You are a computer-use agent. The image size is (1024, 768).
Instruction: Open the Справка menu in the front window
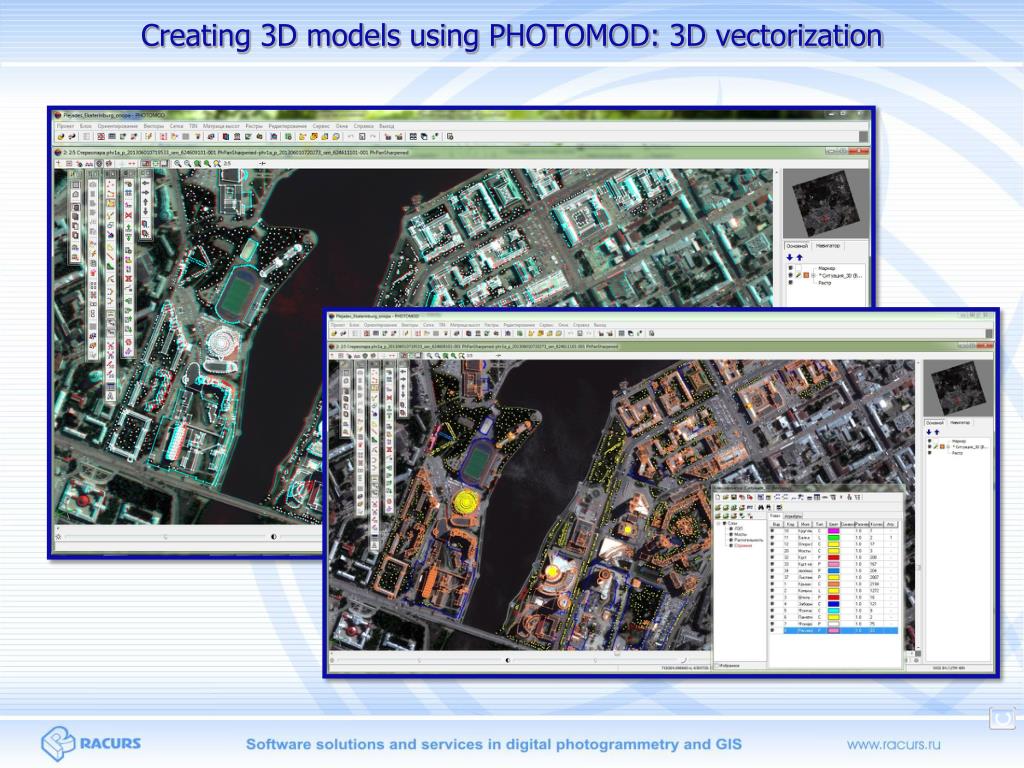click(x=581, y=325)
